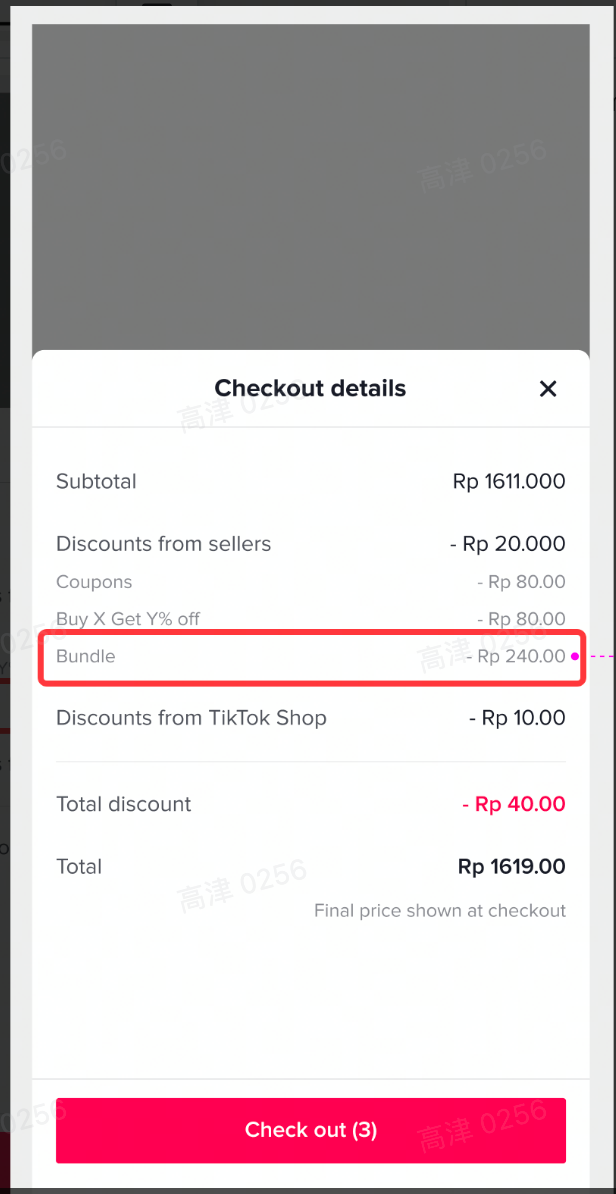Click the Checkout details title
Image resolution: width=616 pixels, height=1194 pixels.
coord(310,388)
